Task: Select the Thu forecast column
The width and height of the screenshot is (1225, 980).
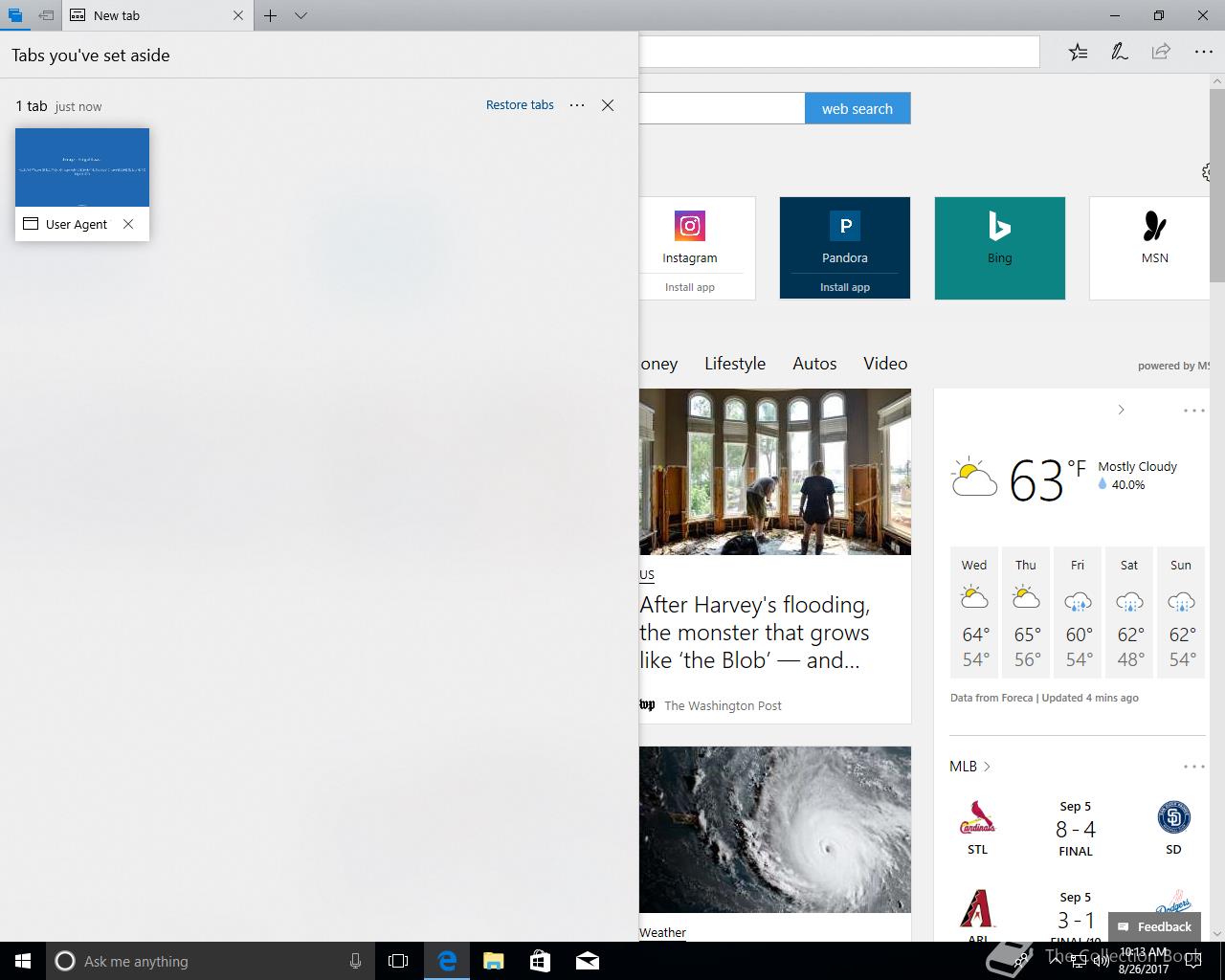Action: 1026,612
